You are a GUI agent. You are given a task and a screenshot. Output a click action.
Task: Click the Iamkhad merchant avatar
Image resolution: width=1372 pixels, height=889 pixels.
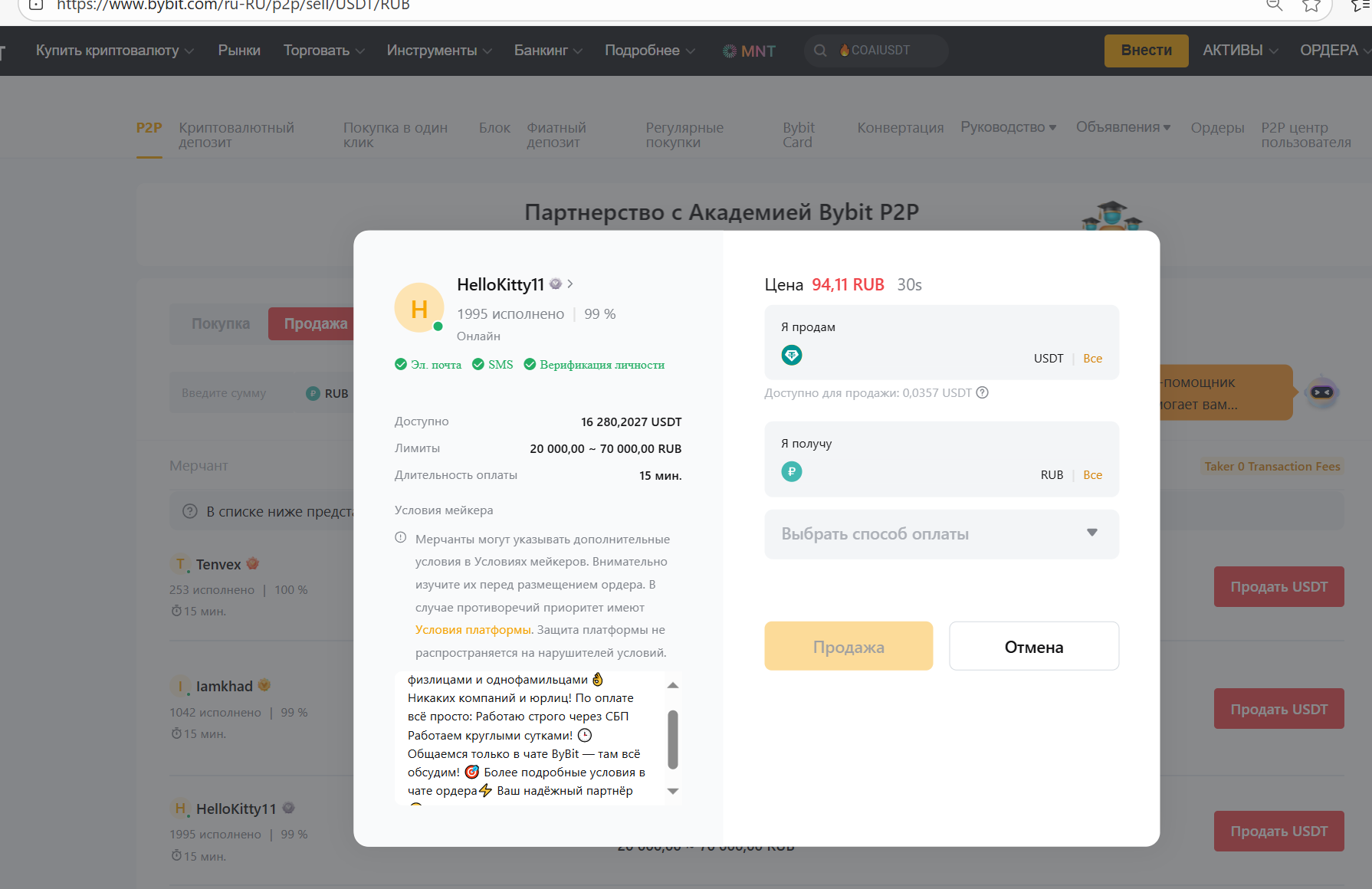tap(180, 686)
